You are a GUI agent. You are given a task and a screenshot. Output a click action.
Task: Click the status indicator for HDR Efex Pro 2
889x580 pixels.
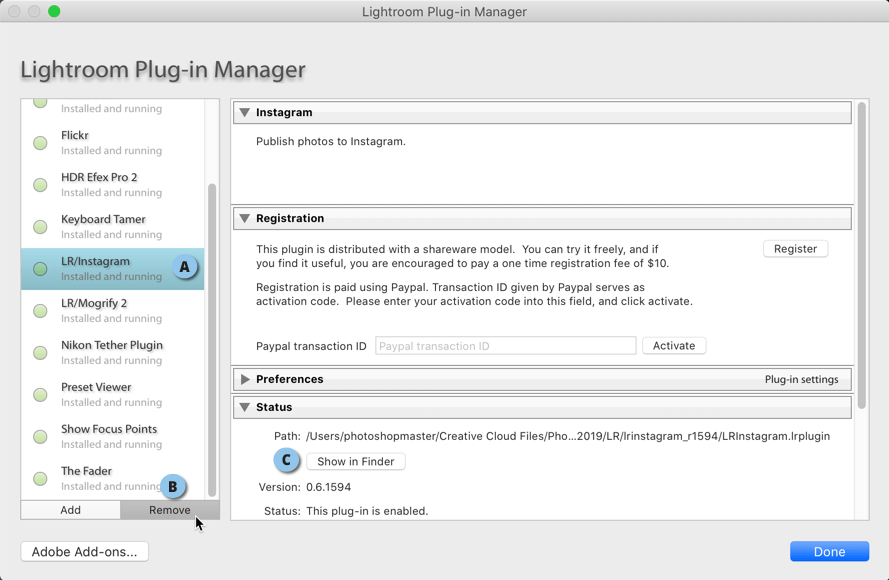pyautogui.click(x=40, y=185)
